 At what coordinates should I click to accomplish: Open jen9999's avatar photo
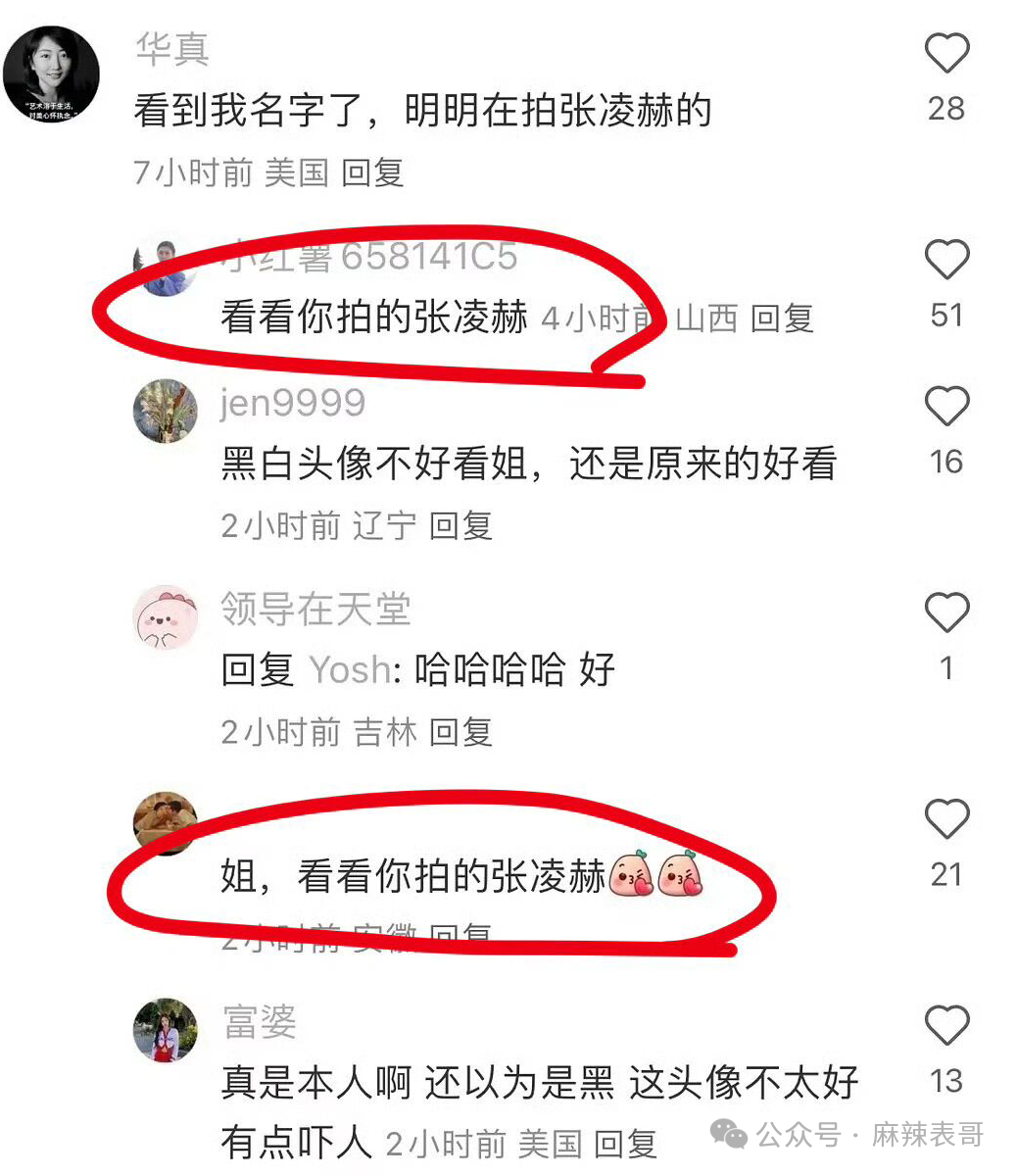[166, 411]
